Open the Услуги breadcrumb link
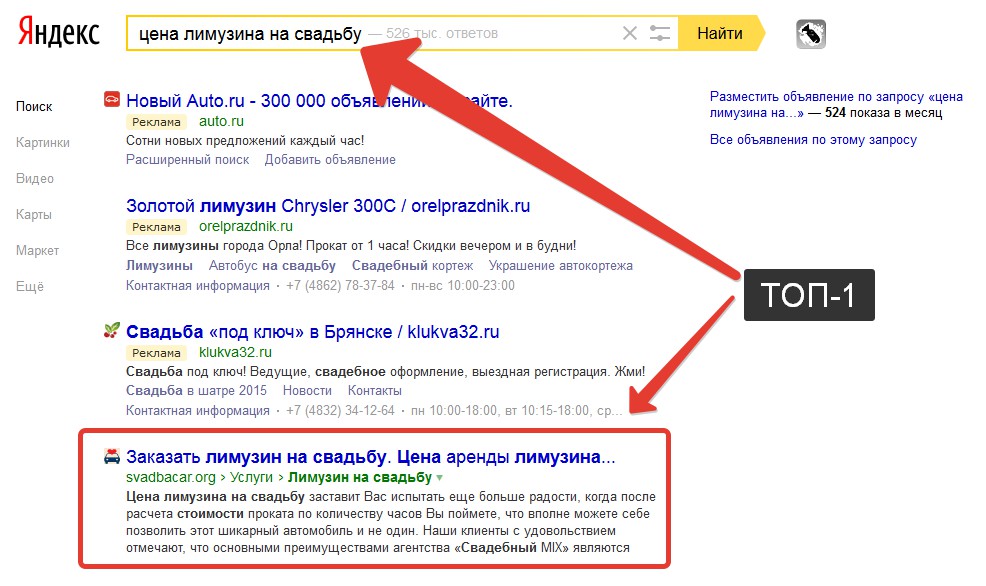 coord(252,477)
